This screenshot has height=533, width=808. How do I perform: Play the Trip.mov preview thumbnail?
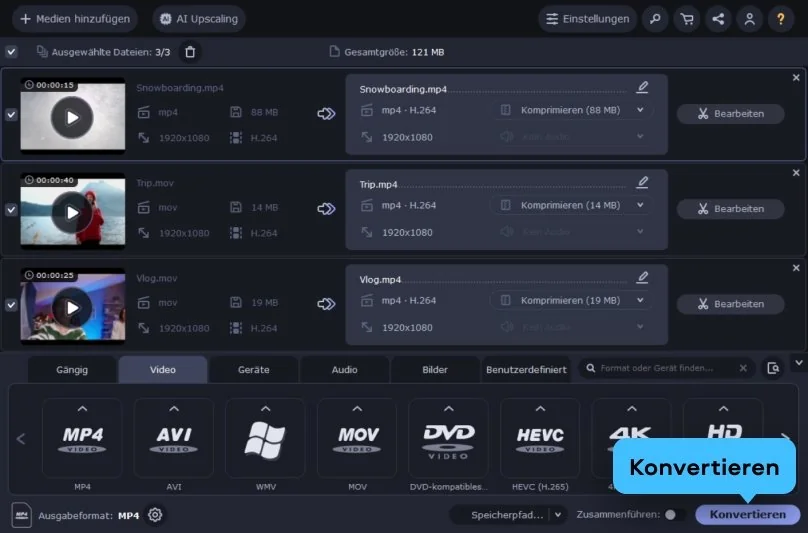point(72,212)
